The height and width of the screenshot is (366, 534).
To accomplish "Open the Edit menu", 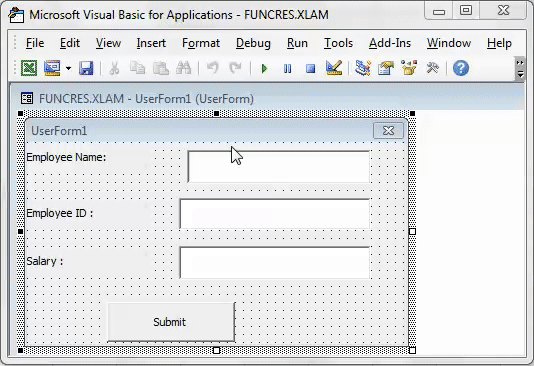I will (x=70, y=43).
